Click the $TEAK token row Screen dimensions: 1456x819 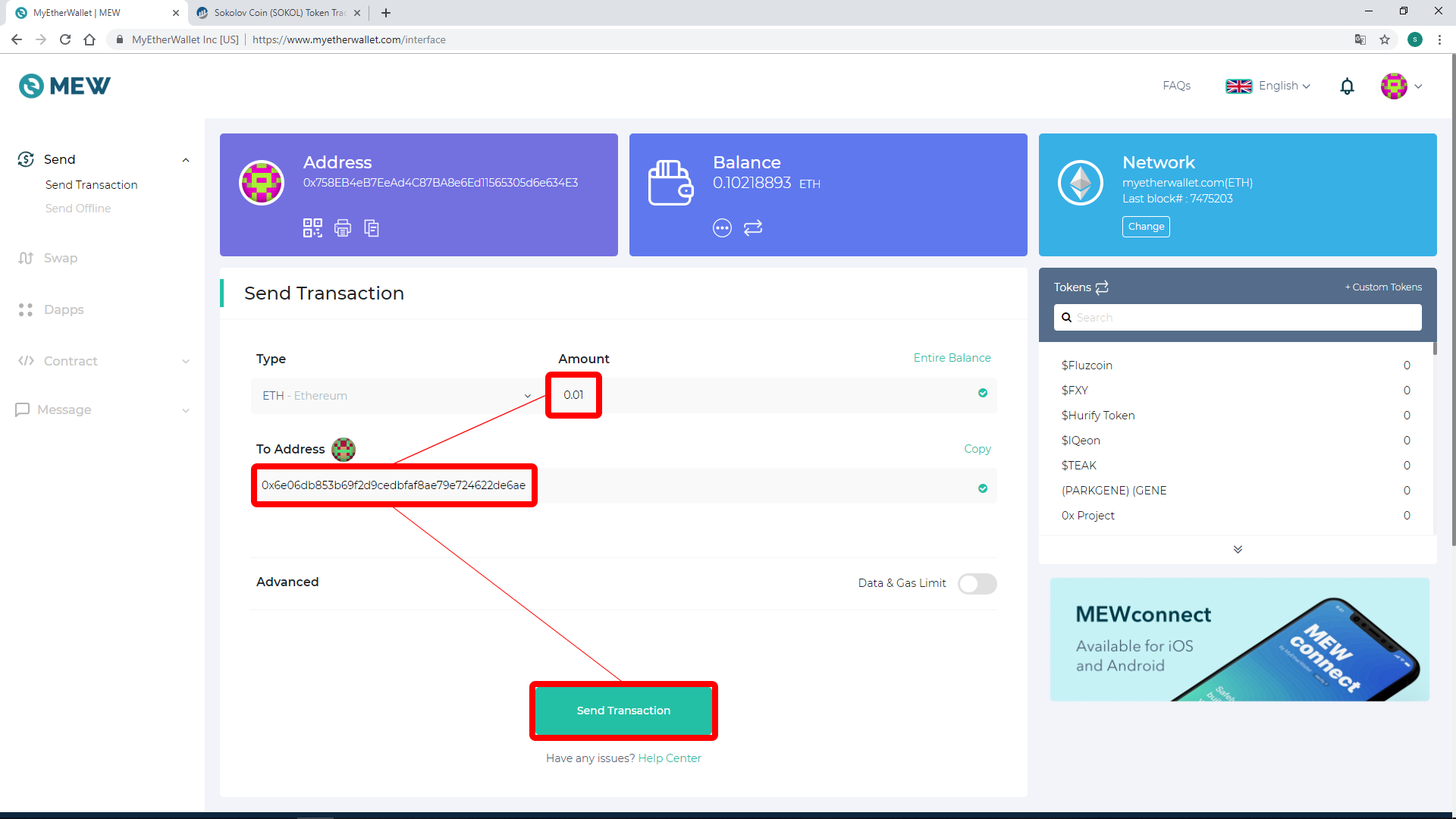point(1236,466)
